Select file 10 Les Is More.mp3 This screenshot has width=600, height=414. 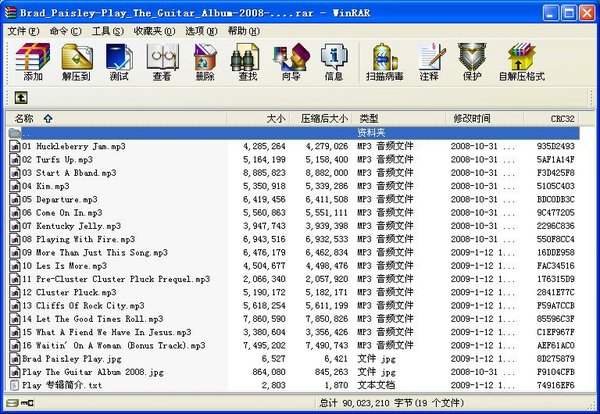tap(64, 266)
